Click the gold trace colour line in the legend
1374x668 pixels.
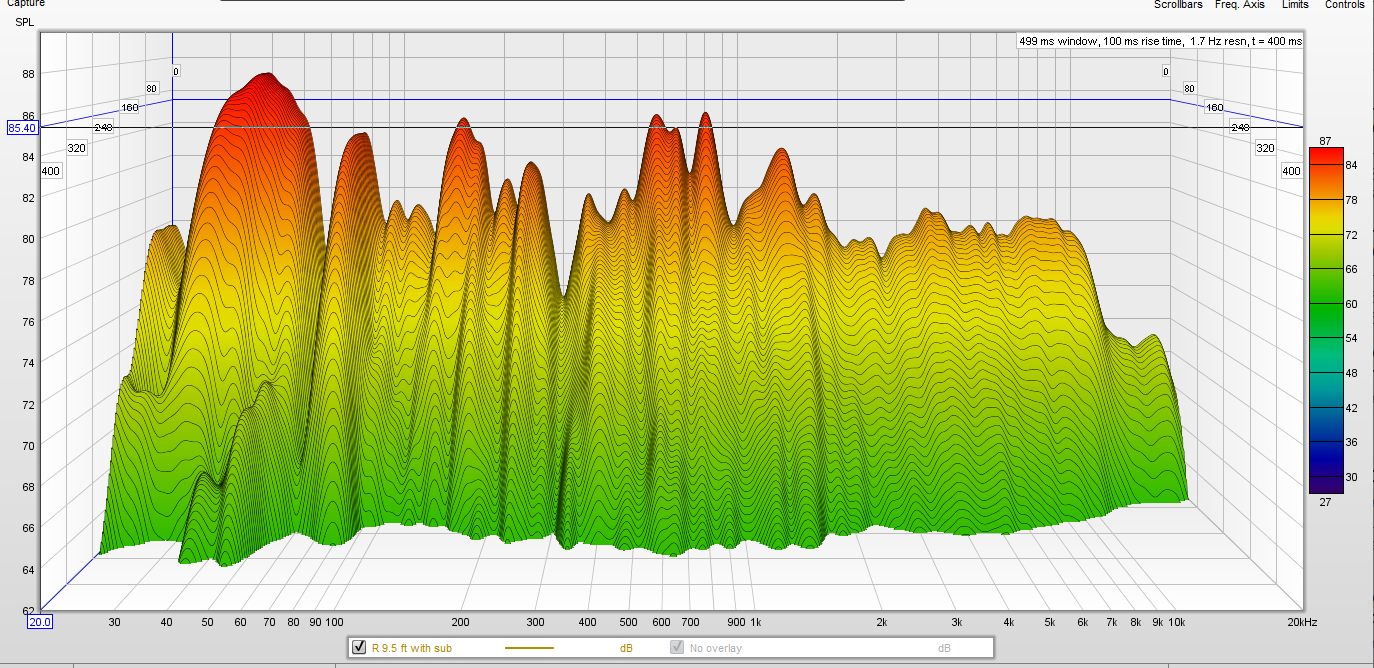click(529, 648)
